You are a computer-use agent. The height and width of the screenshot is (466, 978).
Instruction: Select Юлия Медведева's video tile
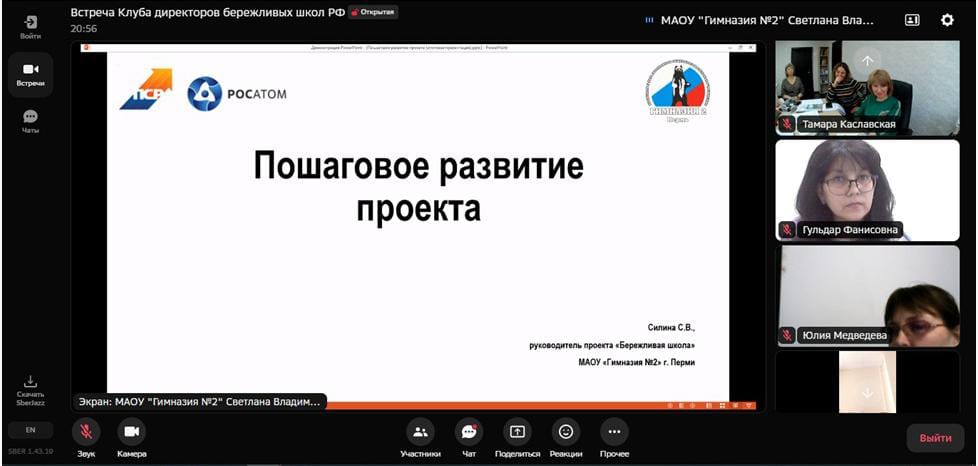point(867,295)
